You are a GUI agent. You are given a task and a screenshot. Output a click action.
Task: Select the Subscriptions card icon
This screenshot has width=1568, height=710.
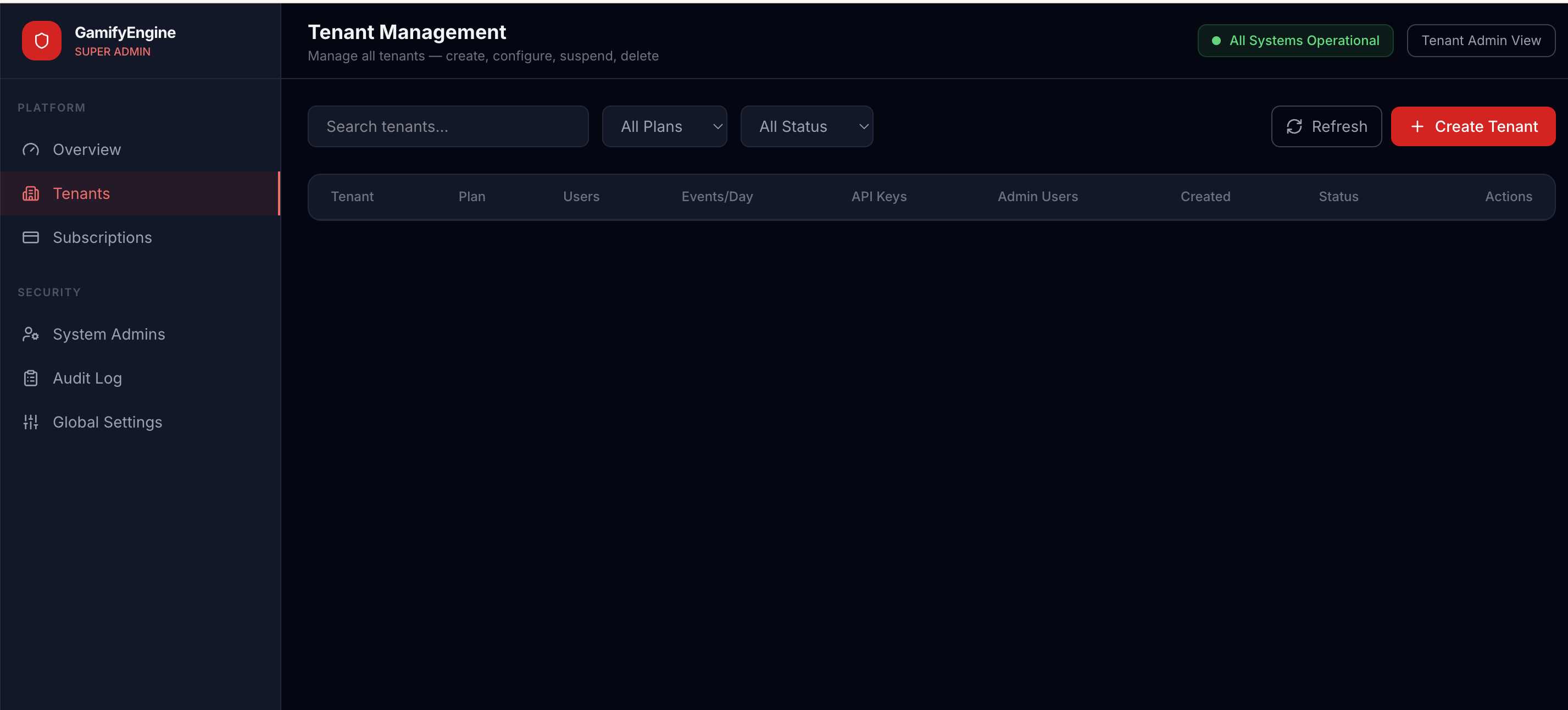pyautogui.click(x=30, y=237)
